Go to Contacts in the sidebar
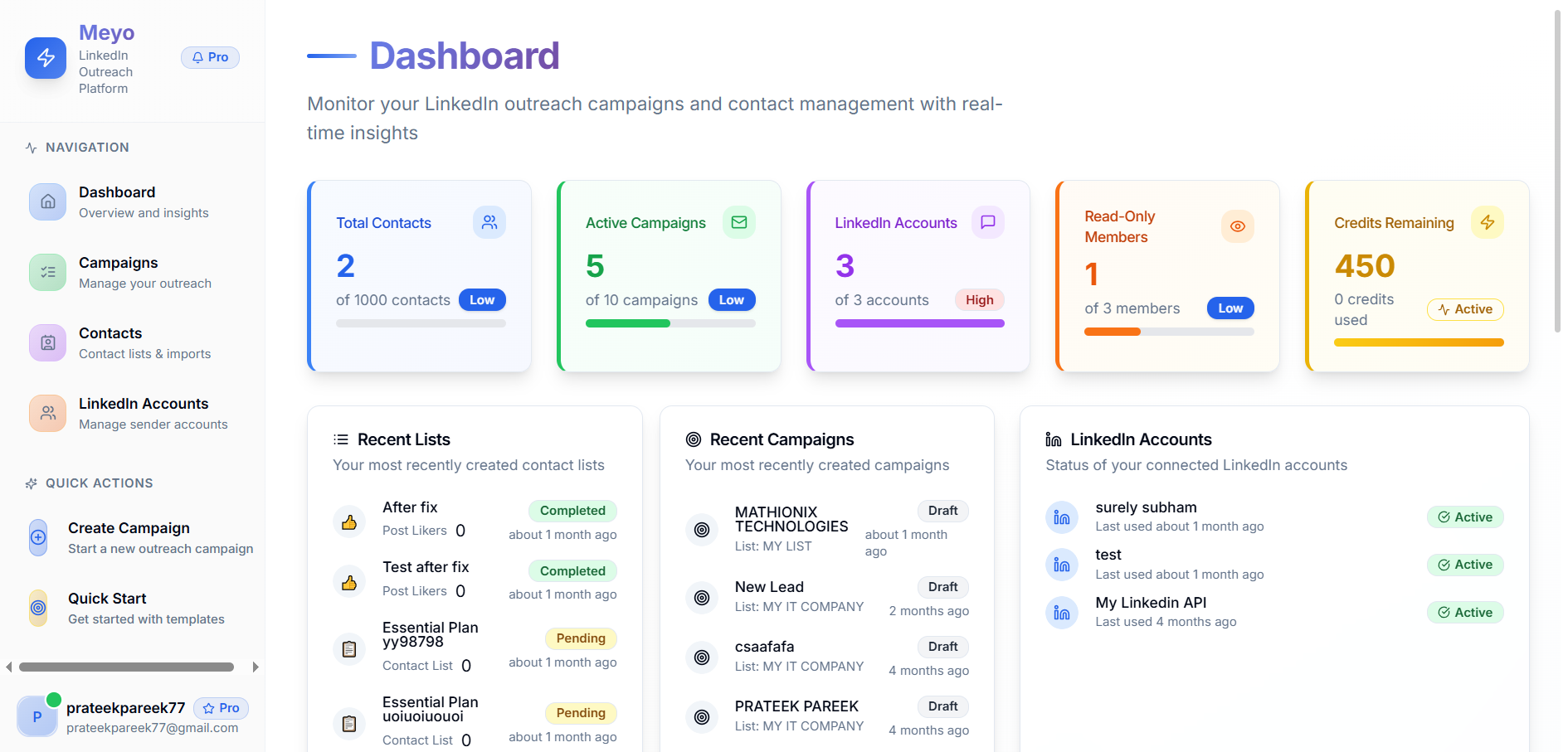The image size is (1568, 752). point(110,342)
